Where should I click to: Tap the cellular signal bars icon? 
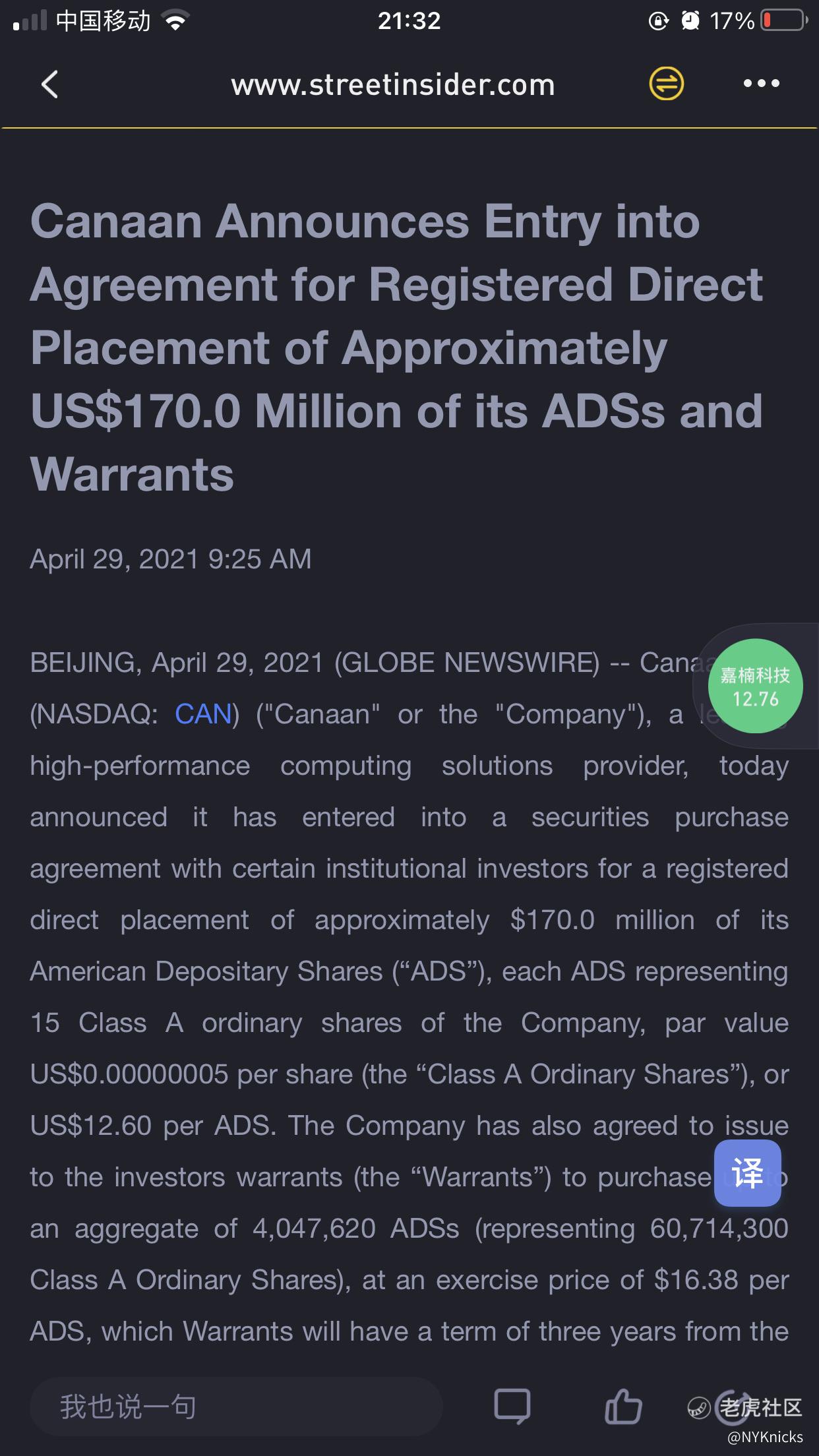pyautogui.click(x=30, y=21)
